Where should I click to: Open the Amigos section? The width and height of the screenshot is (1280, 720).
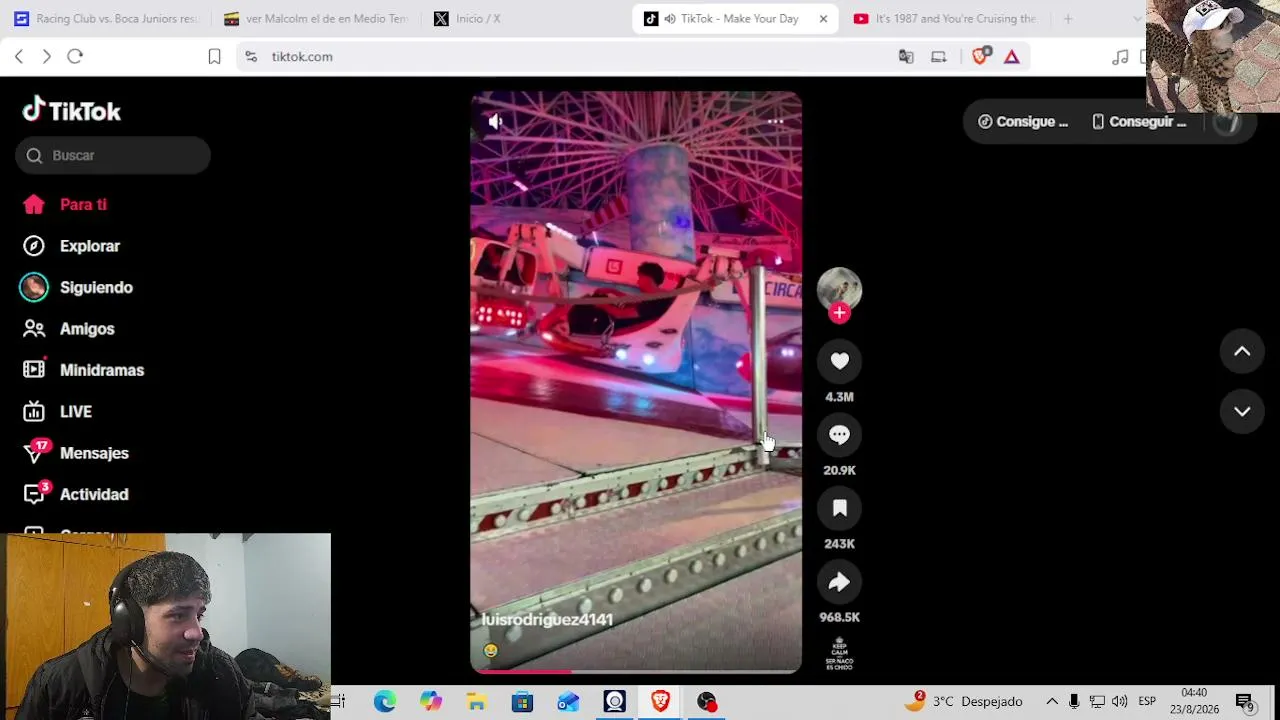69,329
